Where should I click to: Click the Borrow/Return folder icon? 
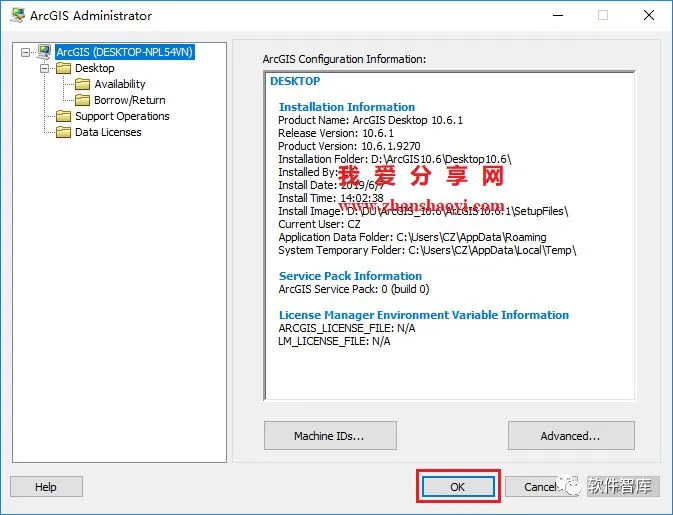[82, 100]
